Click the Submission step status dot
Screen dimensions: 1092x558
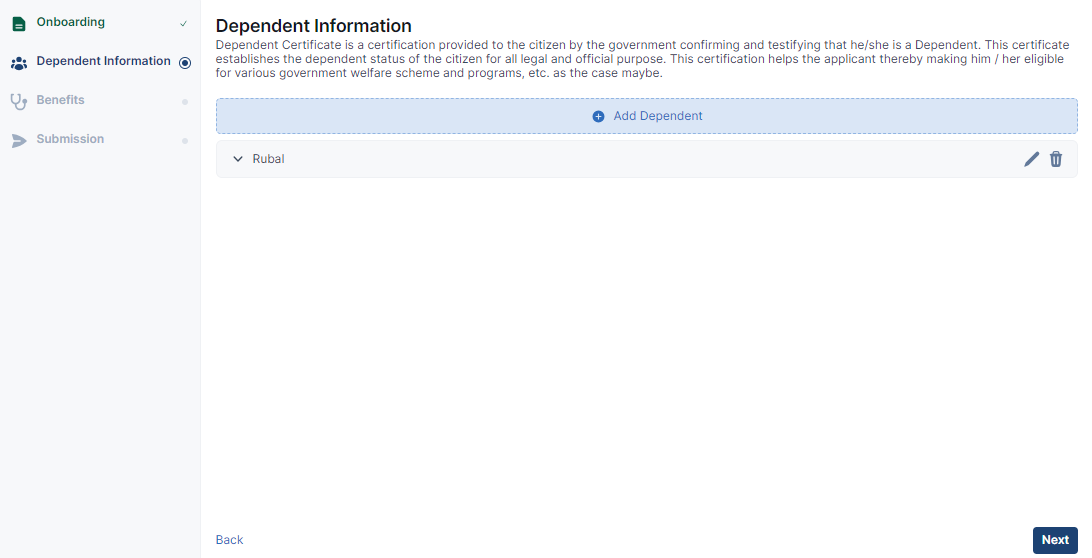pyautogui.click(x=185, y=141)
